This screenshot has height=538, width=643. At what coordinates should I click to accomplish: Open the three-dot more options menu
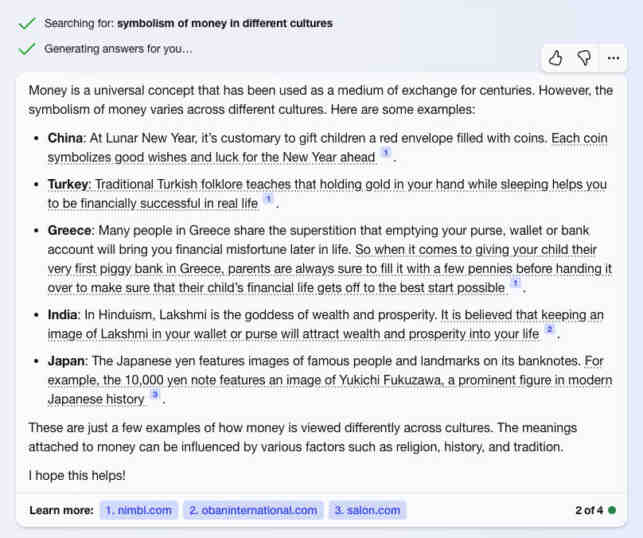click(x=613, y=58)
